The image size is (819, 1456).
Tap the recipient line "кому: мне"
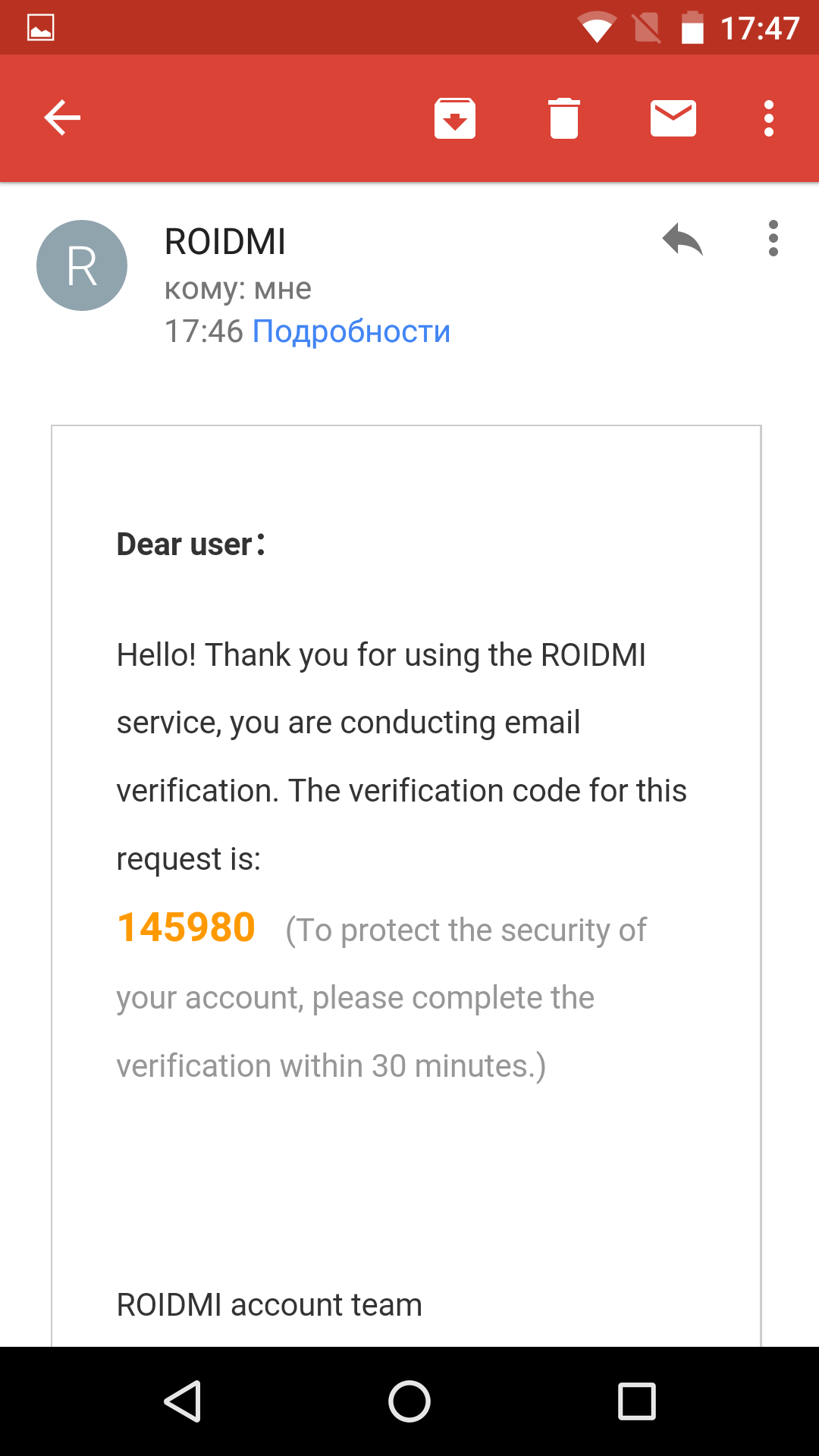[238, 289]
